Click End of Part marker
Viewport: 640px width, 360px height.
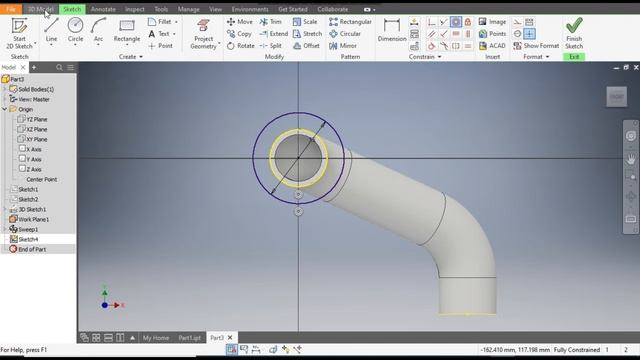pyautogui.click(x=28, y=249)
